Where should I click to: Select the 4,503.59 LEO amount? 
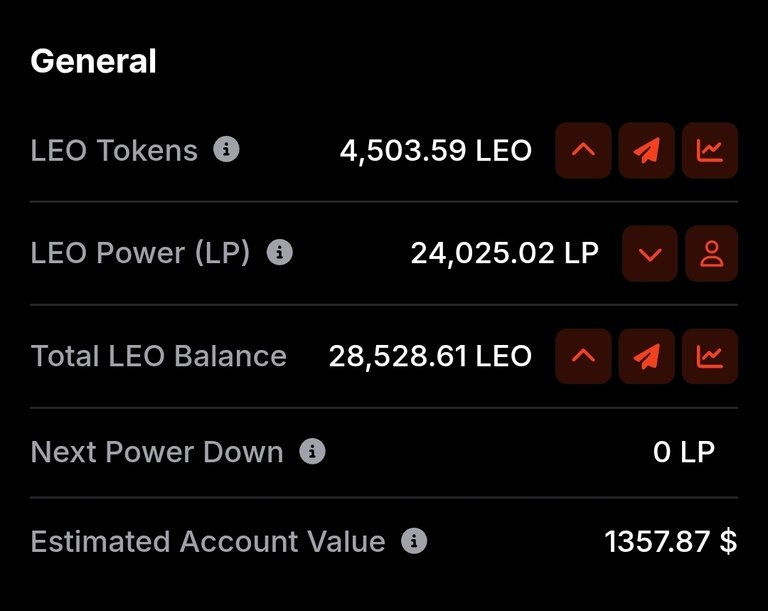[436, 150]
